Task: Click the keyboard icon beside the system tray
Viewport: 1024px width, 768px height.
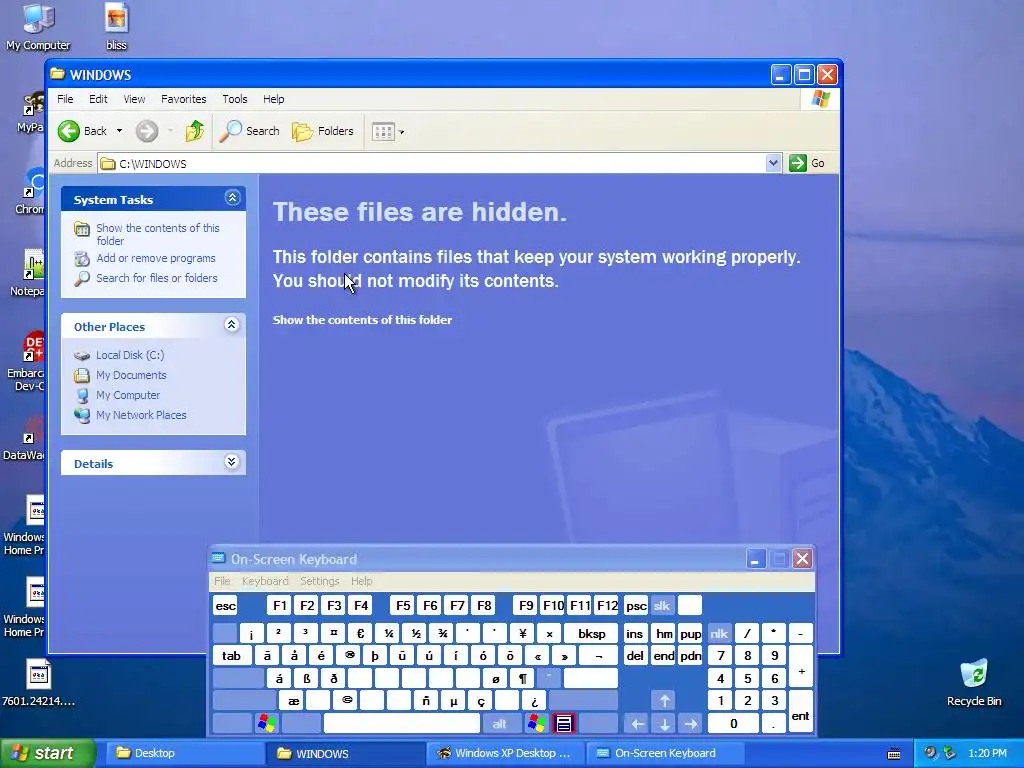Action: point(894,754)
